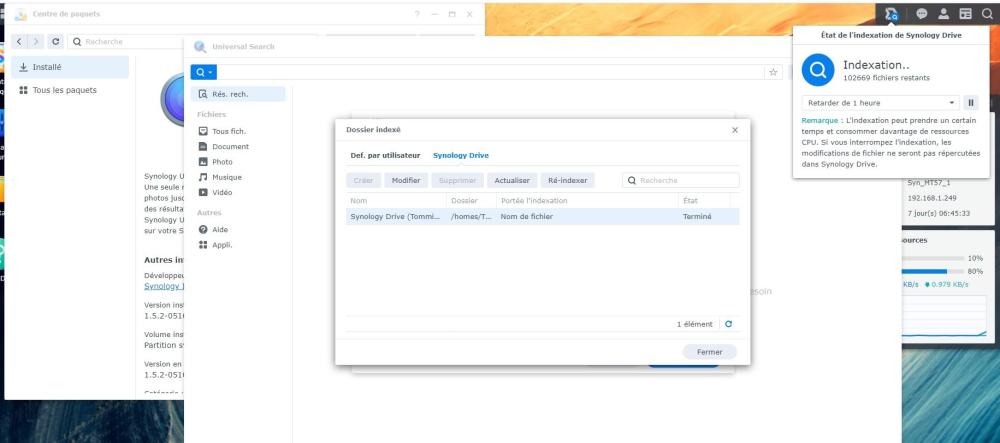Open the Synology Drive indexing status icon
1000x443 pixels.
pyautogui.click(x=892, y=13)
